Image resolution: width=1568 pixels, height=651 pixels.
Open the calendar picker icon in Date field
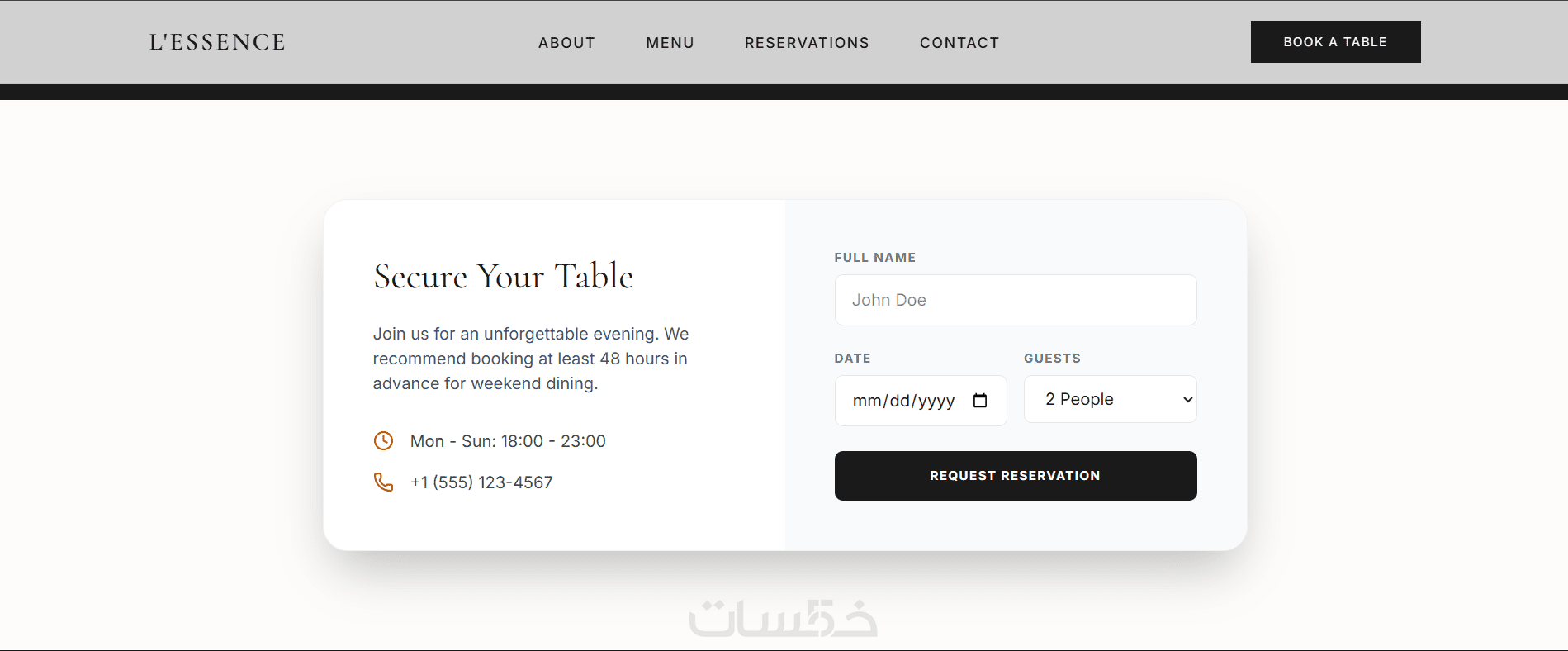pos(980,401)
